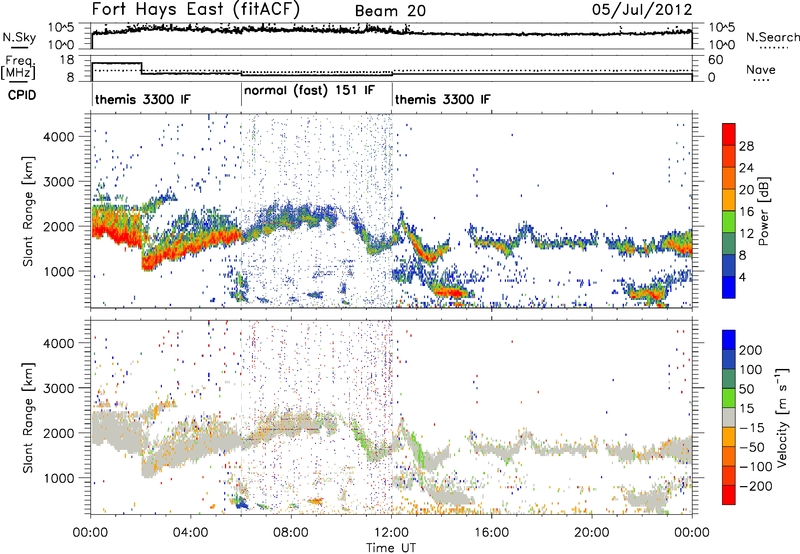This screenshot has height=554, width=800.
Task: Click the 'Freq. [MHz]' axis label
Action: 18,68
